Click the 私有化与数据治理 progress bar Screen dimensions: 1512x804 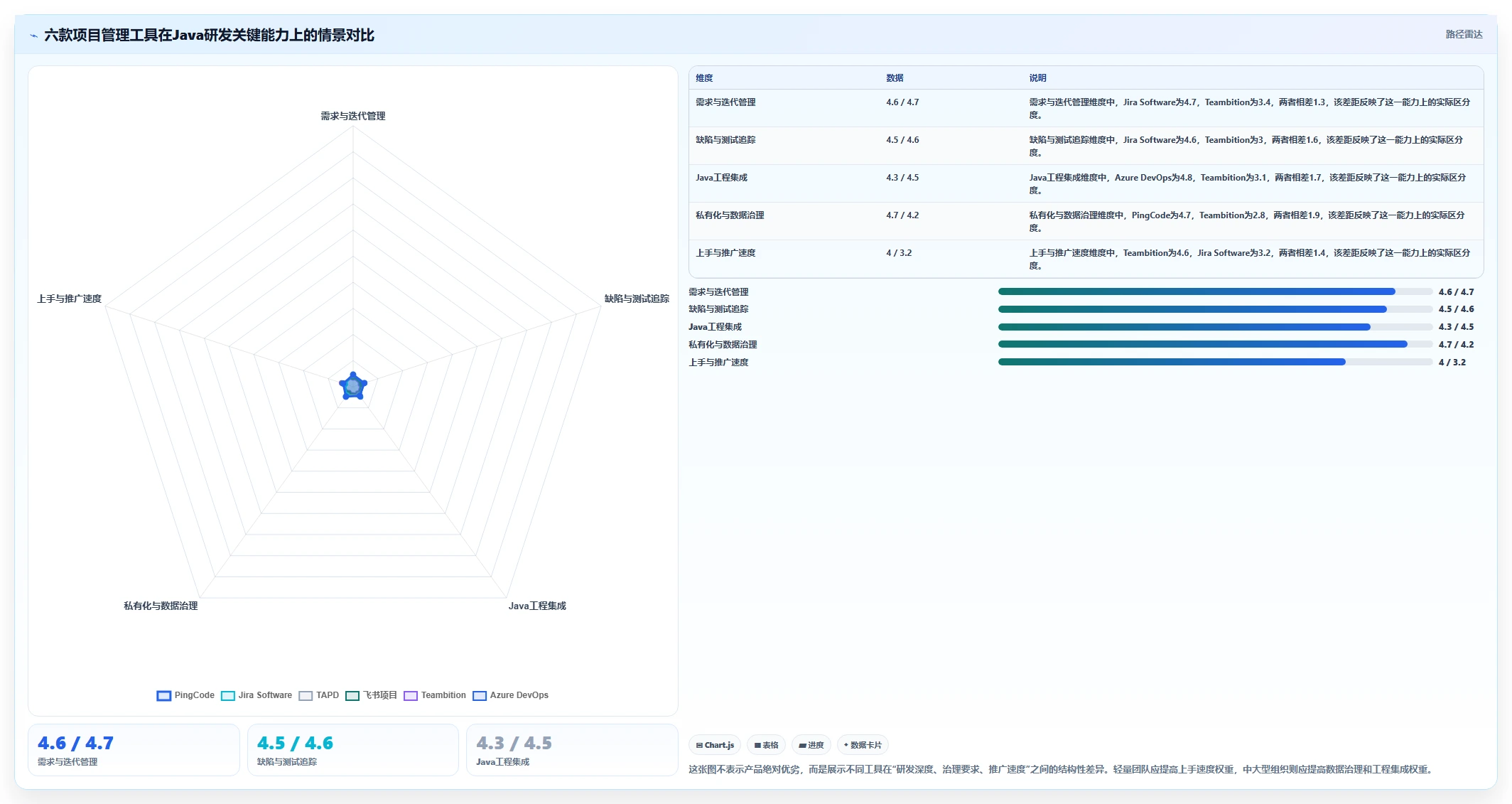[x=1215, y=344]
